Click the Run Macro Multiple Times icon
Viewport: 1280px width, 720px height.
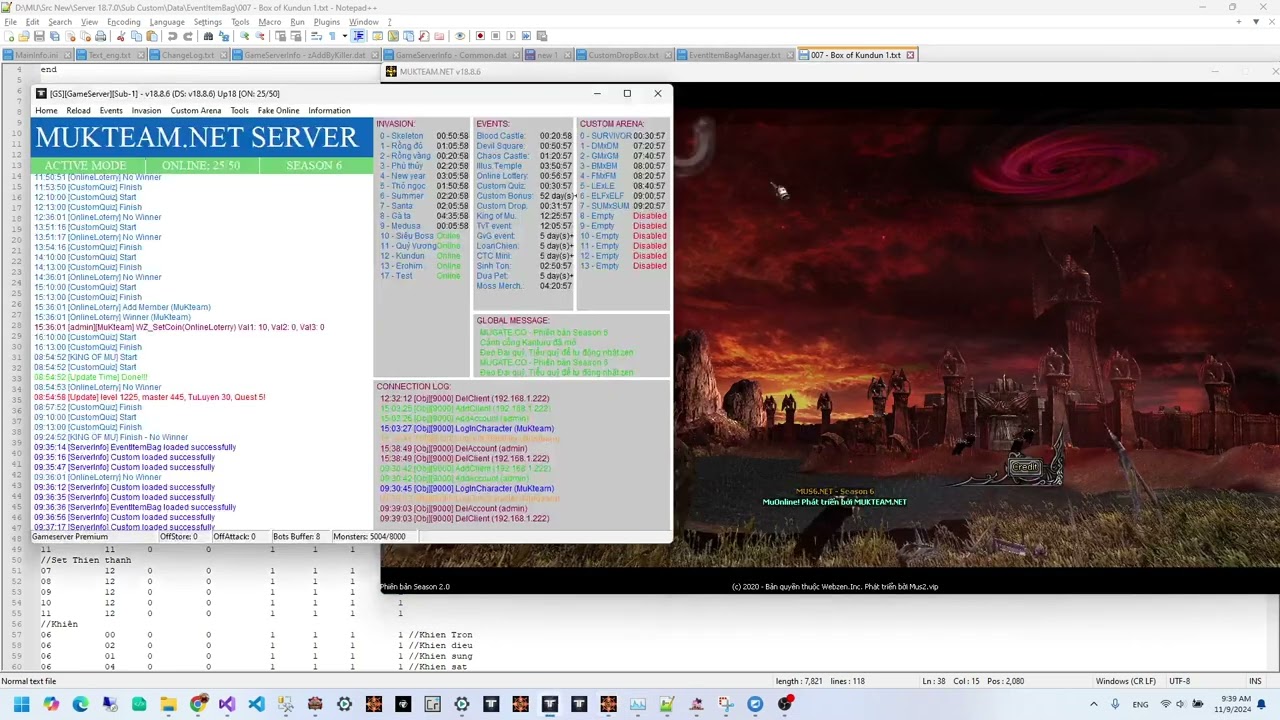pyautogui.click(x=526, y=36)
